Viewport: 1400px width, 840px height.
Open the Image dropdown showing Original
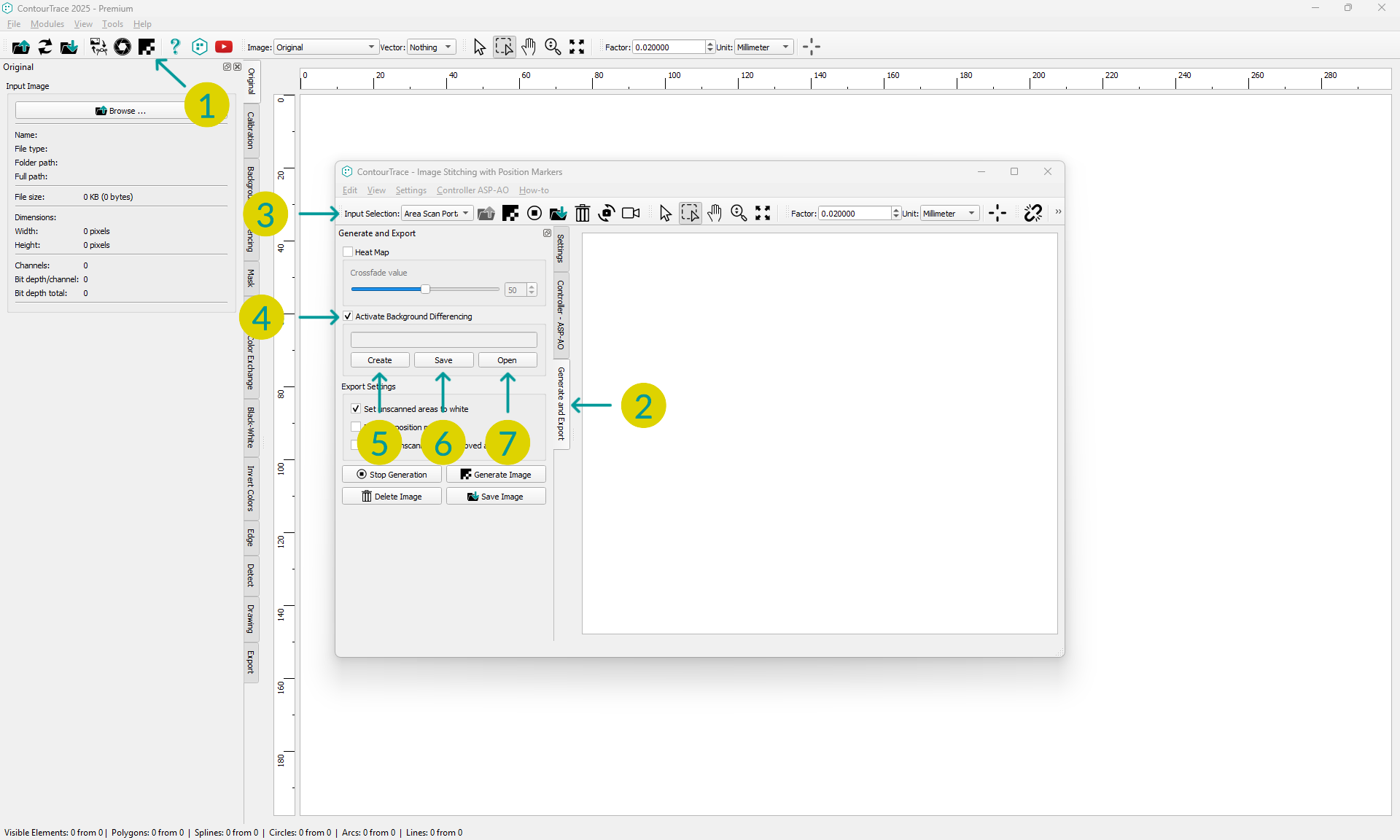(325, 47)
